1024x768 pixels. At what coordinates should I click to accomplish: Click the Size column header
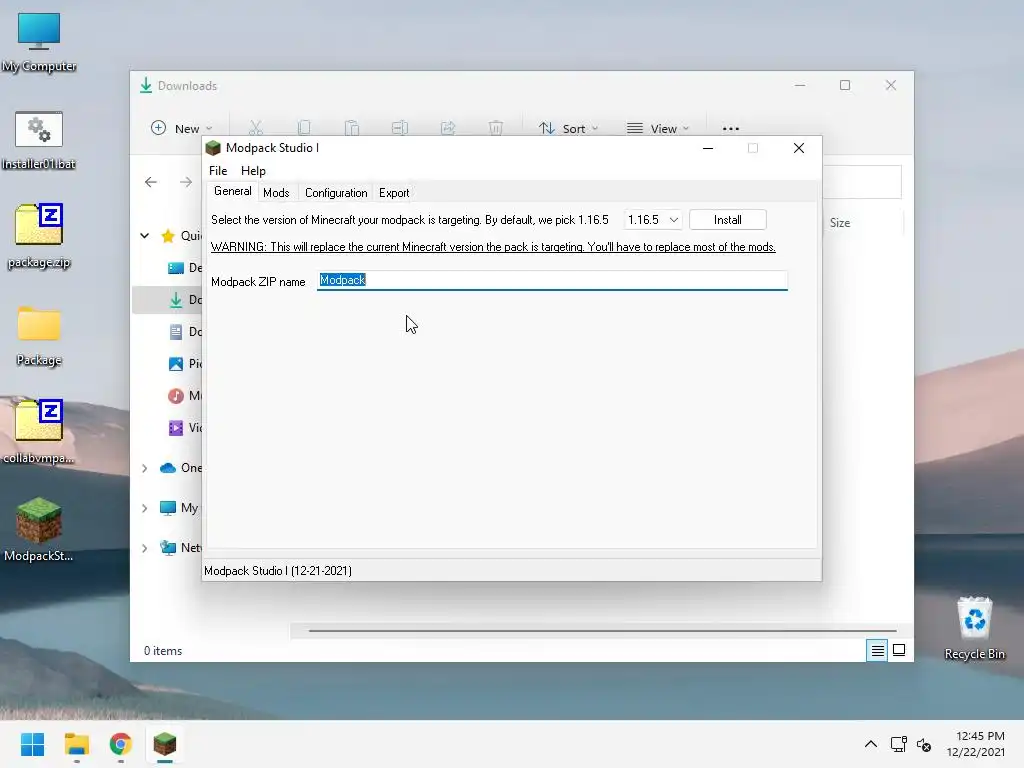[x=840, y=223]
